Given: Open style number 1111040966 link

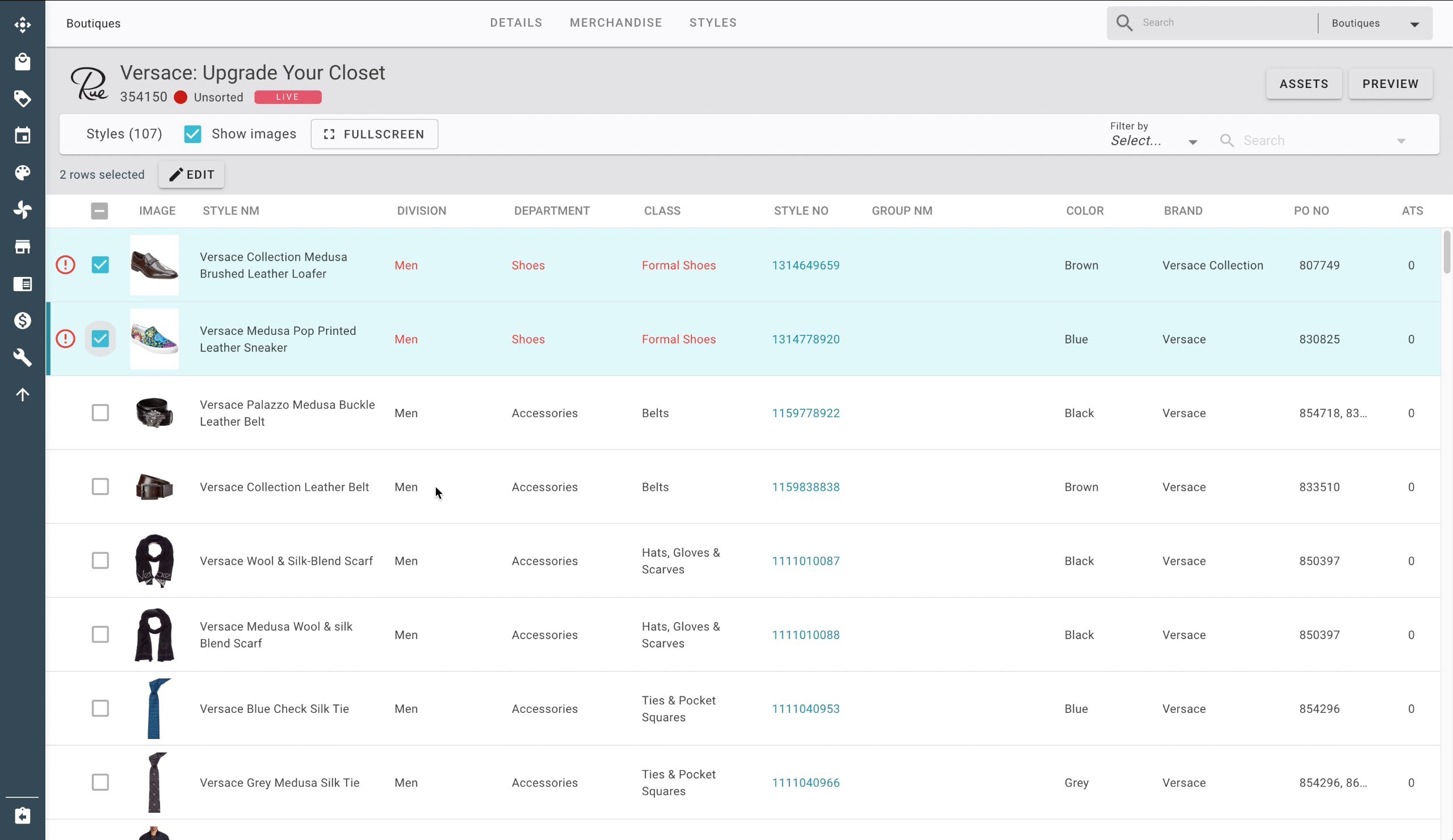Looking at the screenshot, I should 805,783.
